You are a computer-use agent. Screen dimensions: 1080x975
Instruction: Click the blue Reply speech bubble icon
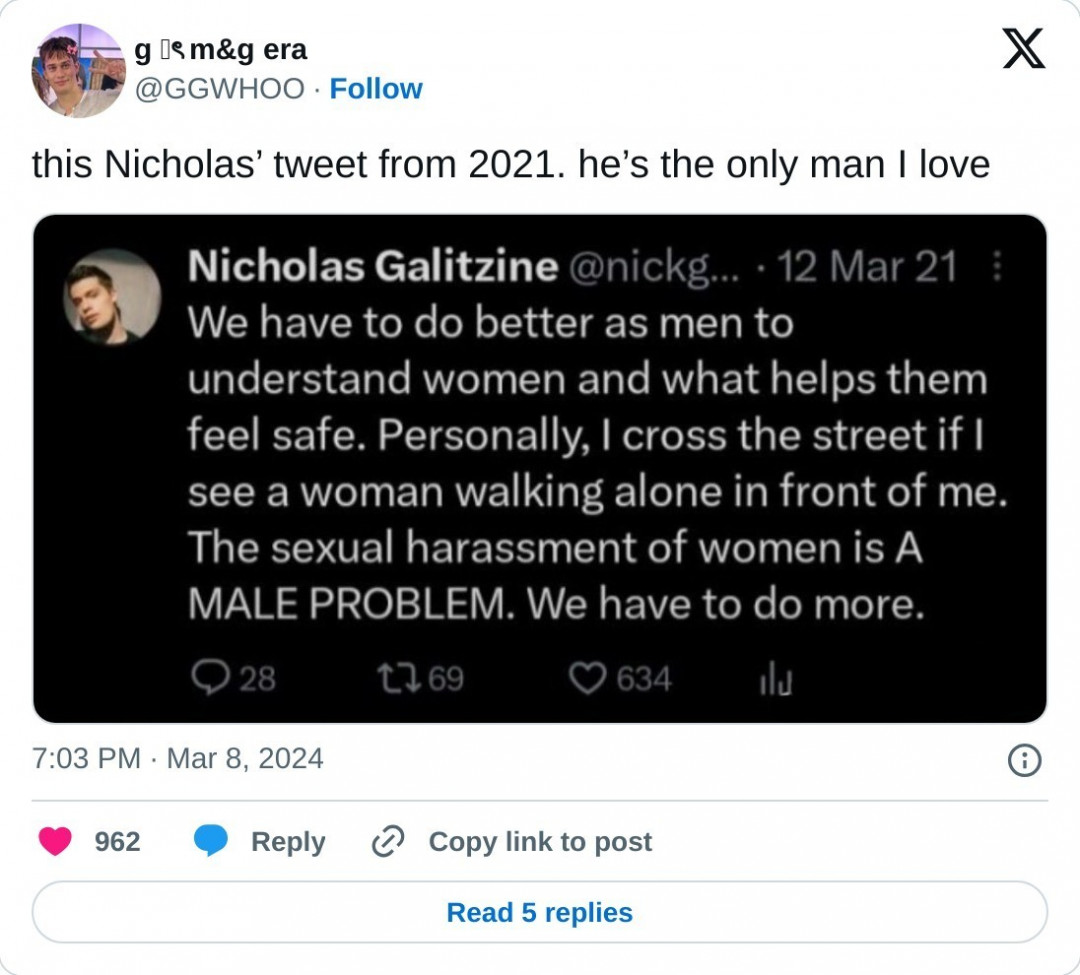click(210, 842)
